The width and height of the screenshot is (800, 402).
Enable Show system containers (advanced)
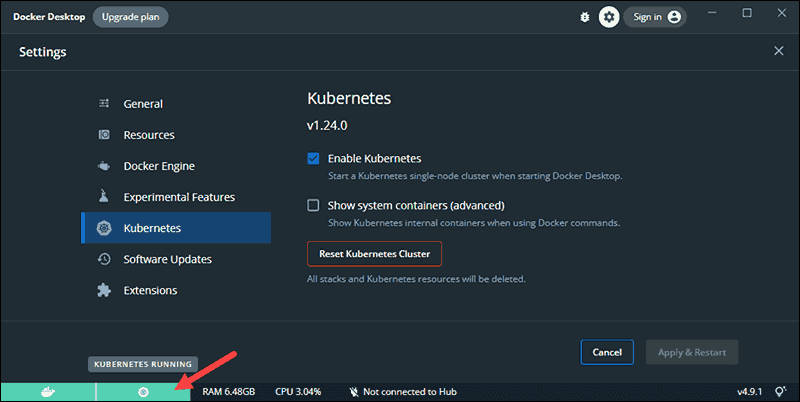pyautogui.click(x=314, y=205)
